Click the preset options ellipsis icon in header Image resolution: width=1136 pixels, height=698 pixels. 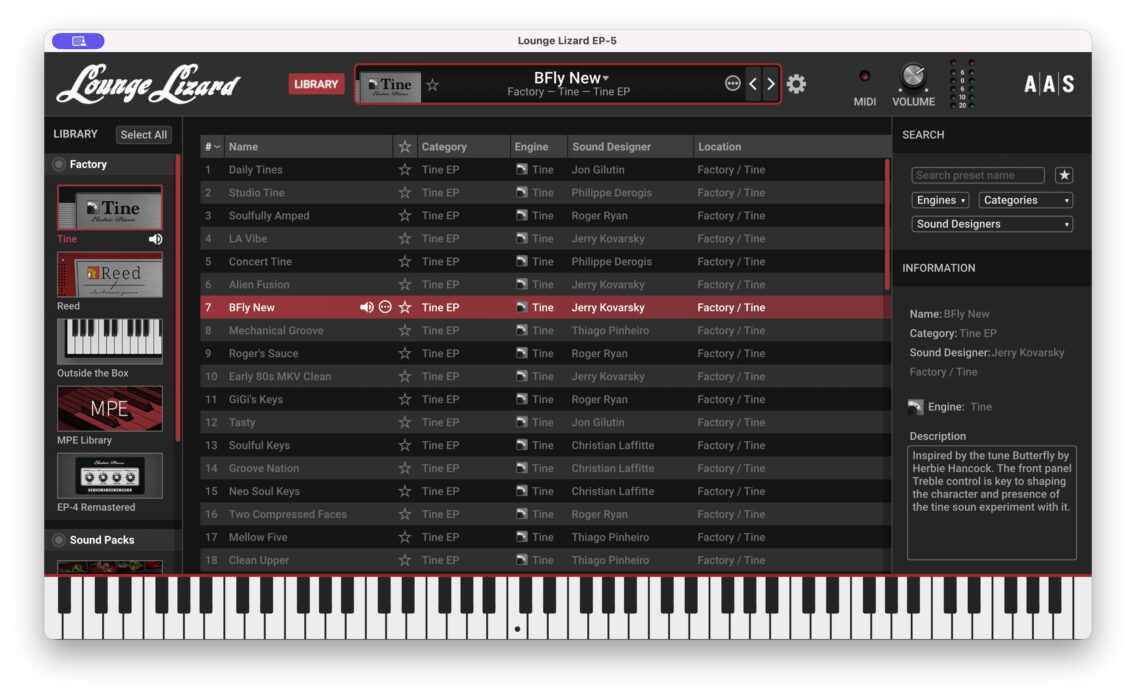(x=733, y=84)
